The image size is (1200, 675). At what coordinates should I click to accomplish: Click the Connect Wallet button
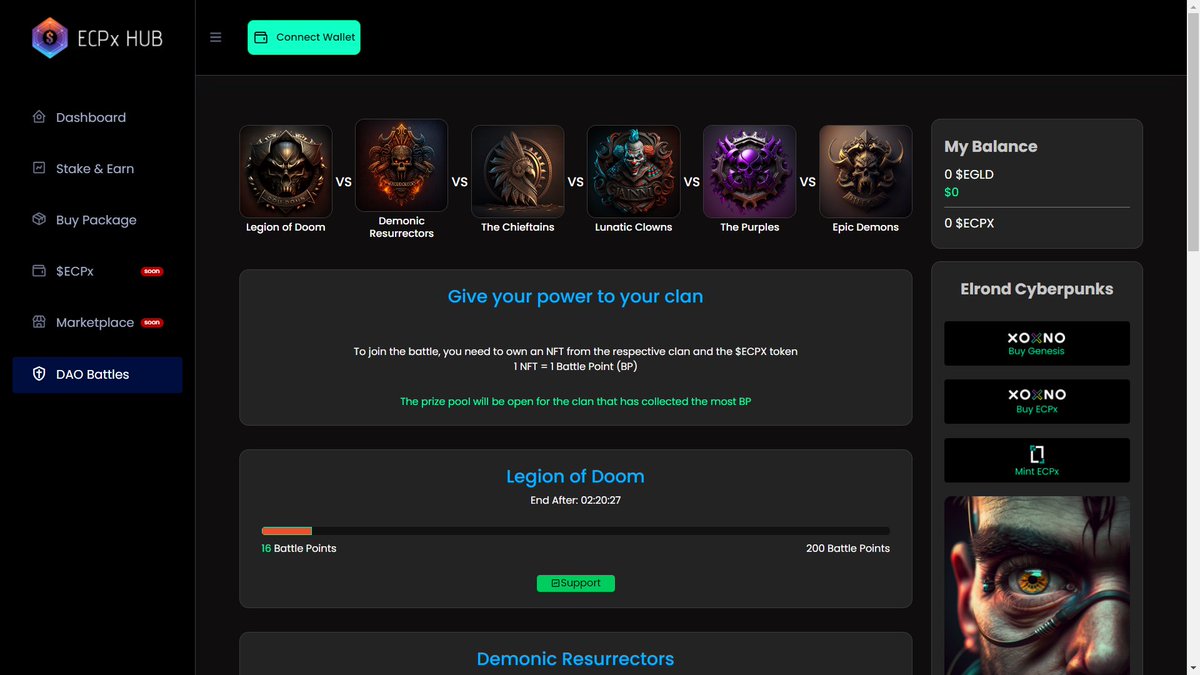(304, 37)
